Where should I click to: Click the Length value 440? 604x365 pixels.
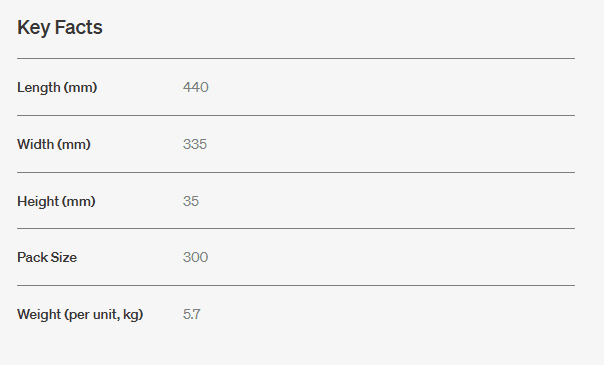[196, 87]
